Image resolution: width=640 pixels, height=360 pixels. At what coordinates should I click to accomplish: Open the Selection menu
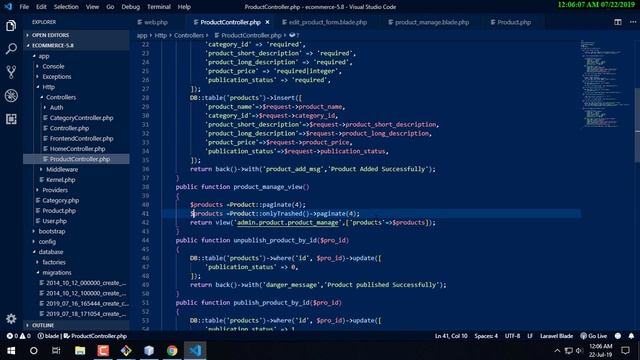(x=66, y=7)
